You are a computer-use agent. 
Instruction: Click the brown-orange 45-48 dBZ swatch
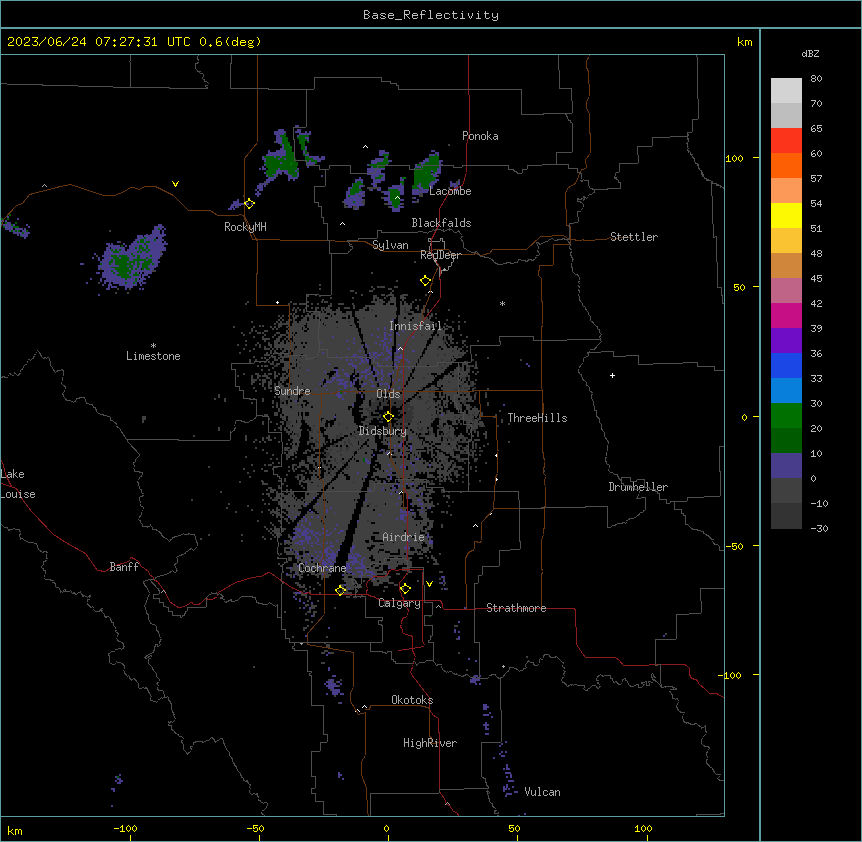point(786,265)
